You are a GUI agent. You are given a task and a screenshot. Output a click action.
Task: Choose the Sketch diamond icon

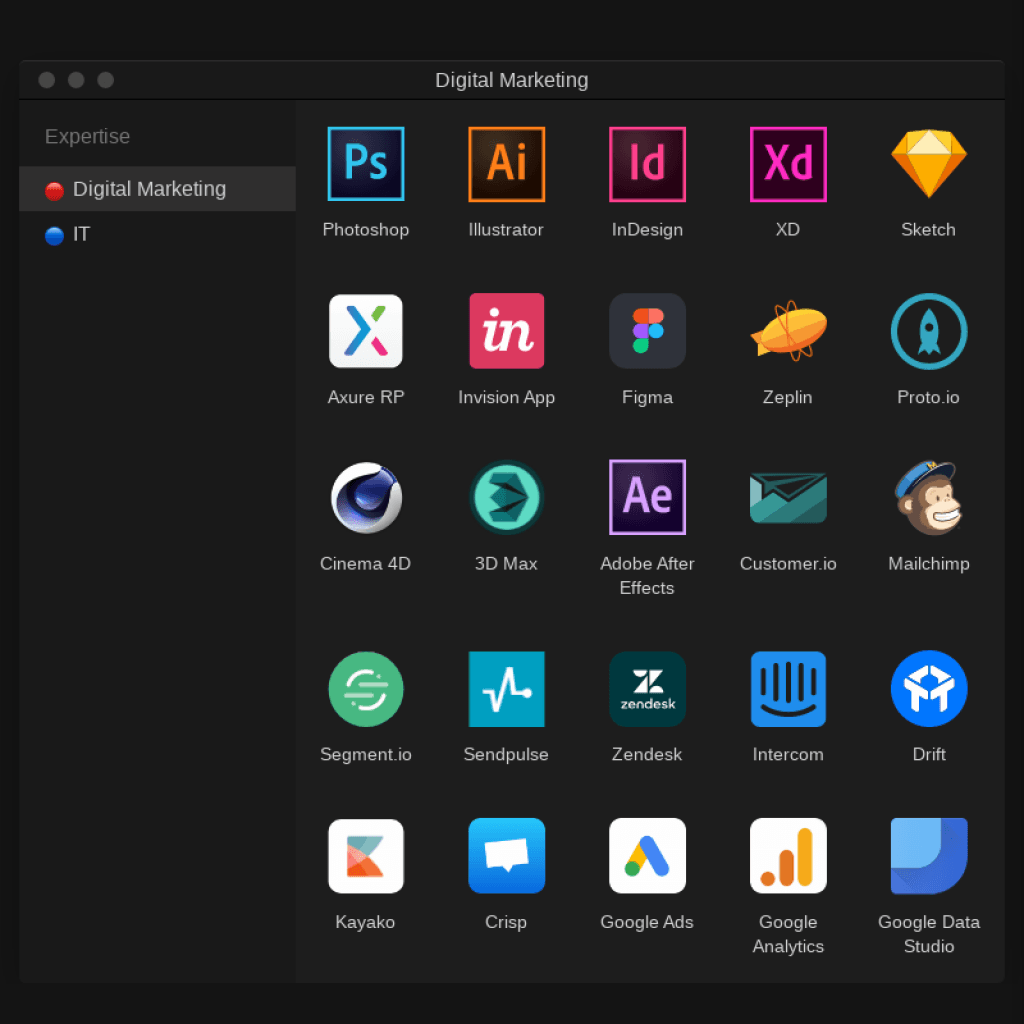coord(929,163)
